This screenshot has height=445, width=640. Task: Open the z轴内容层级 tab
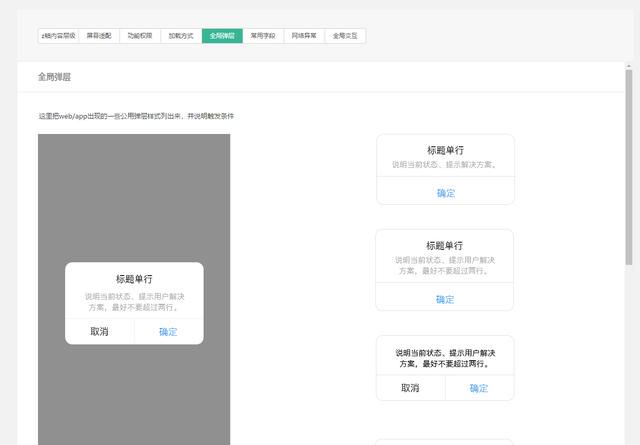pos(58,36)
